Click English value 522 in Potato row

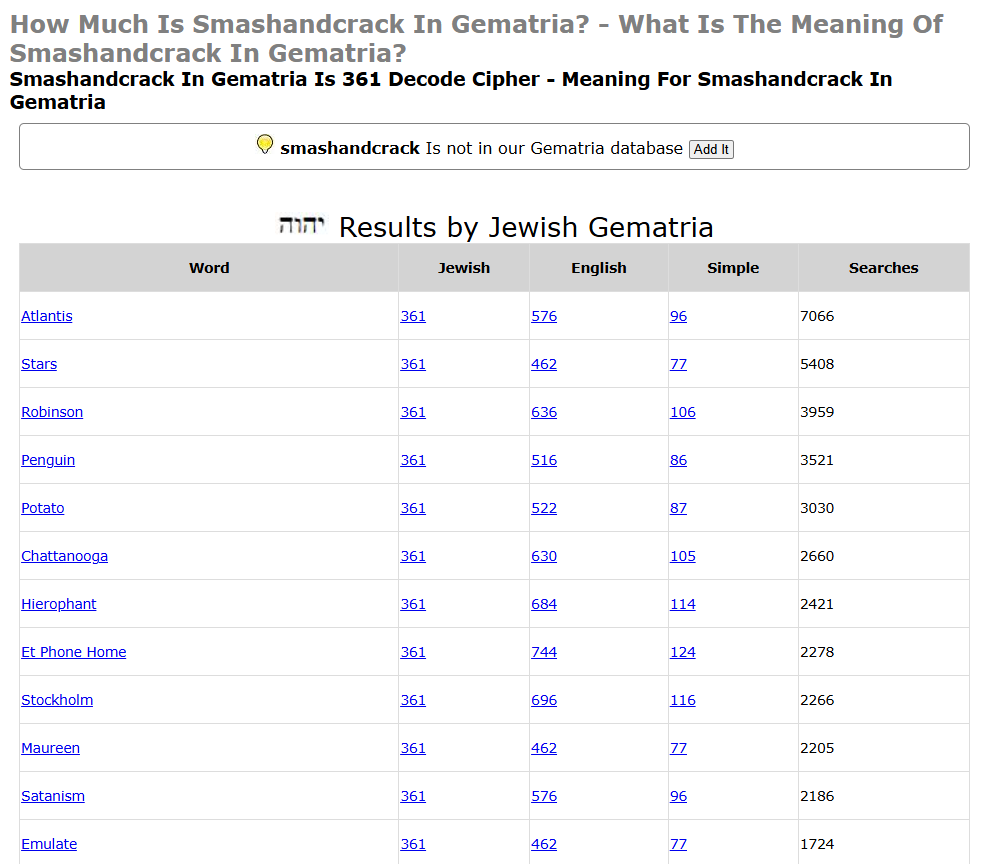pos(544,508)
